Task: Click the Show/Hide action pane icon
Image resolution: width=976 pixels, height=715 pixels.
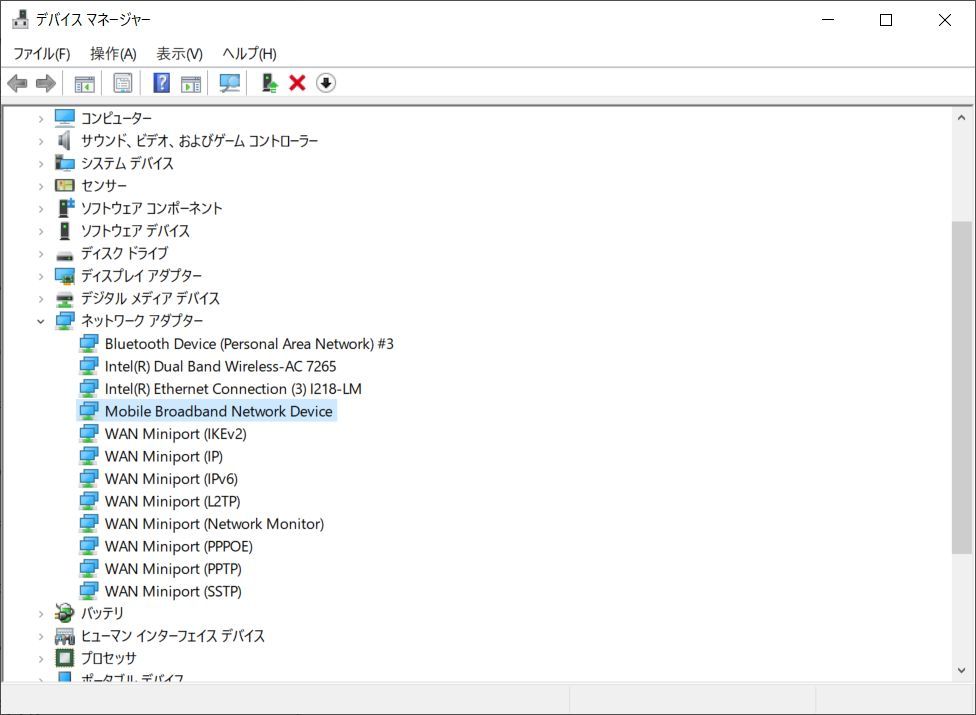Action: [x=191, y=83]
